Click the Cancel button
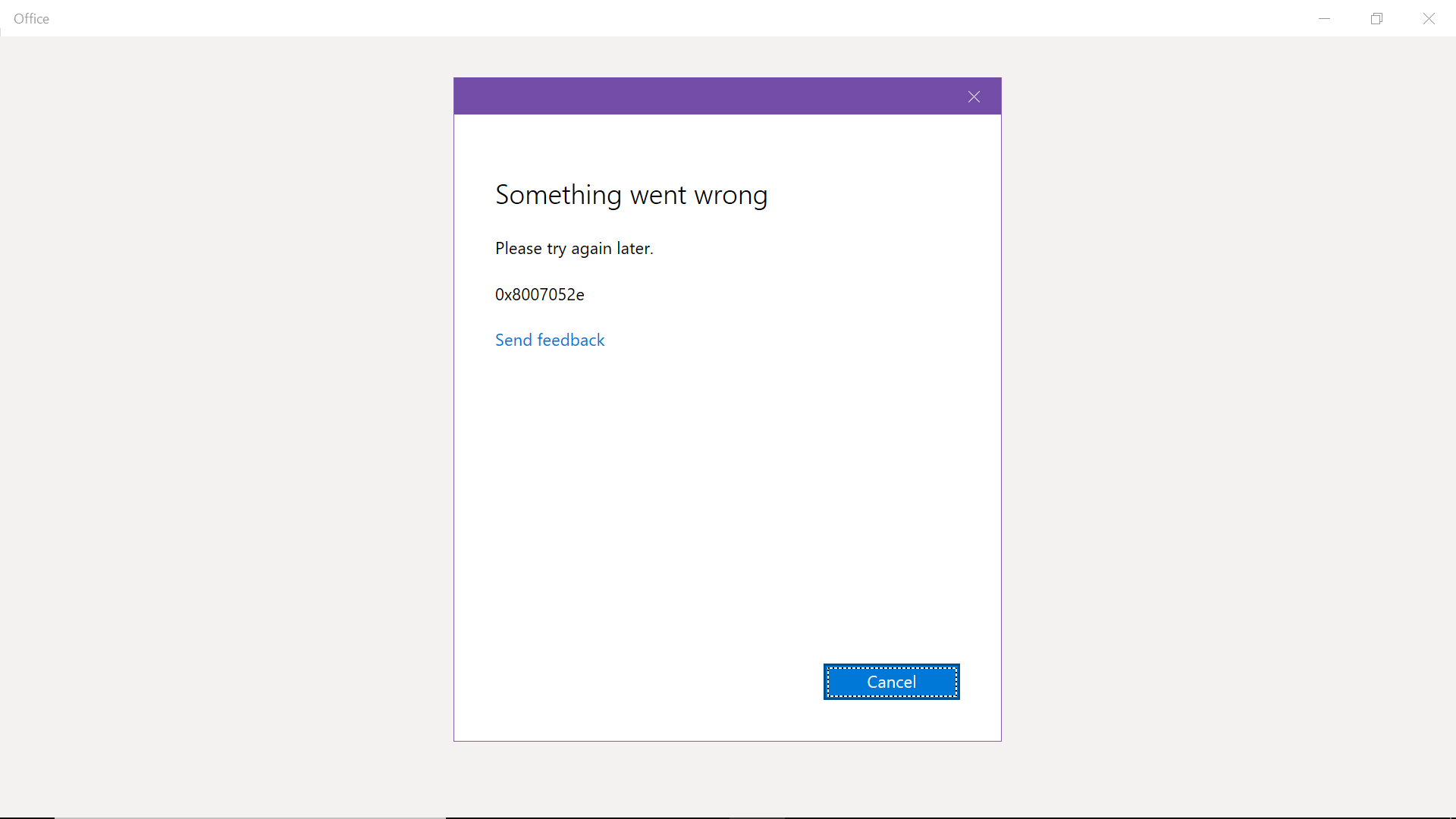 tap(891, 681)
